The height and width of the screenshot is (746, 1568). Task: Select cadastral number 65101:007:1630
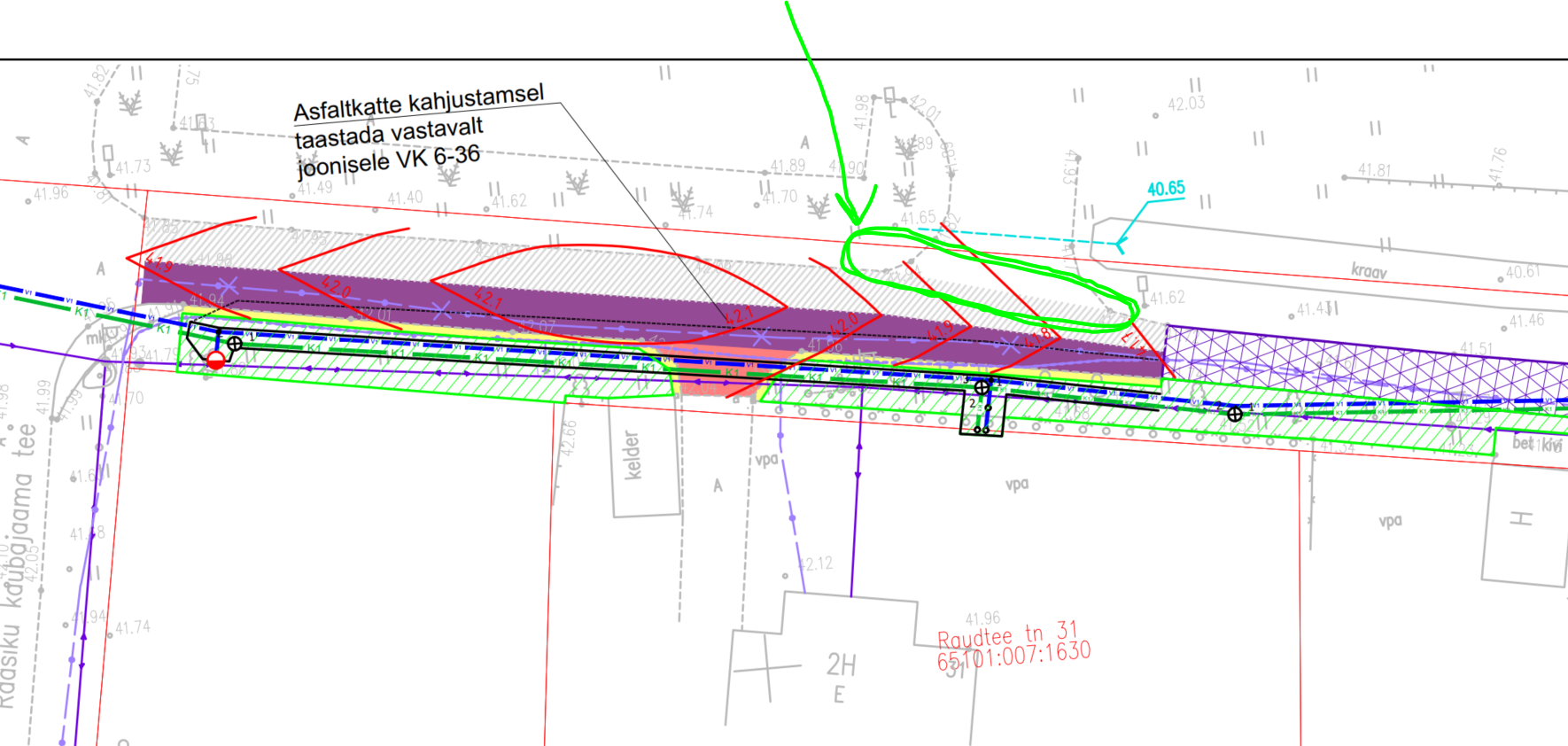[1014, 656]
